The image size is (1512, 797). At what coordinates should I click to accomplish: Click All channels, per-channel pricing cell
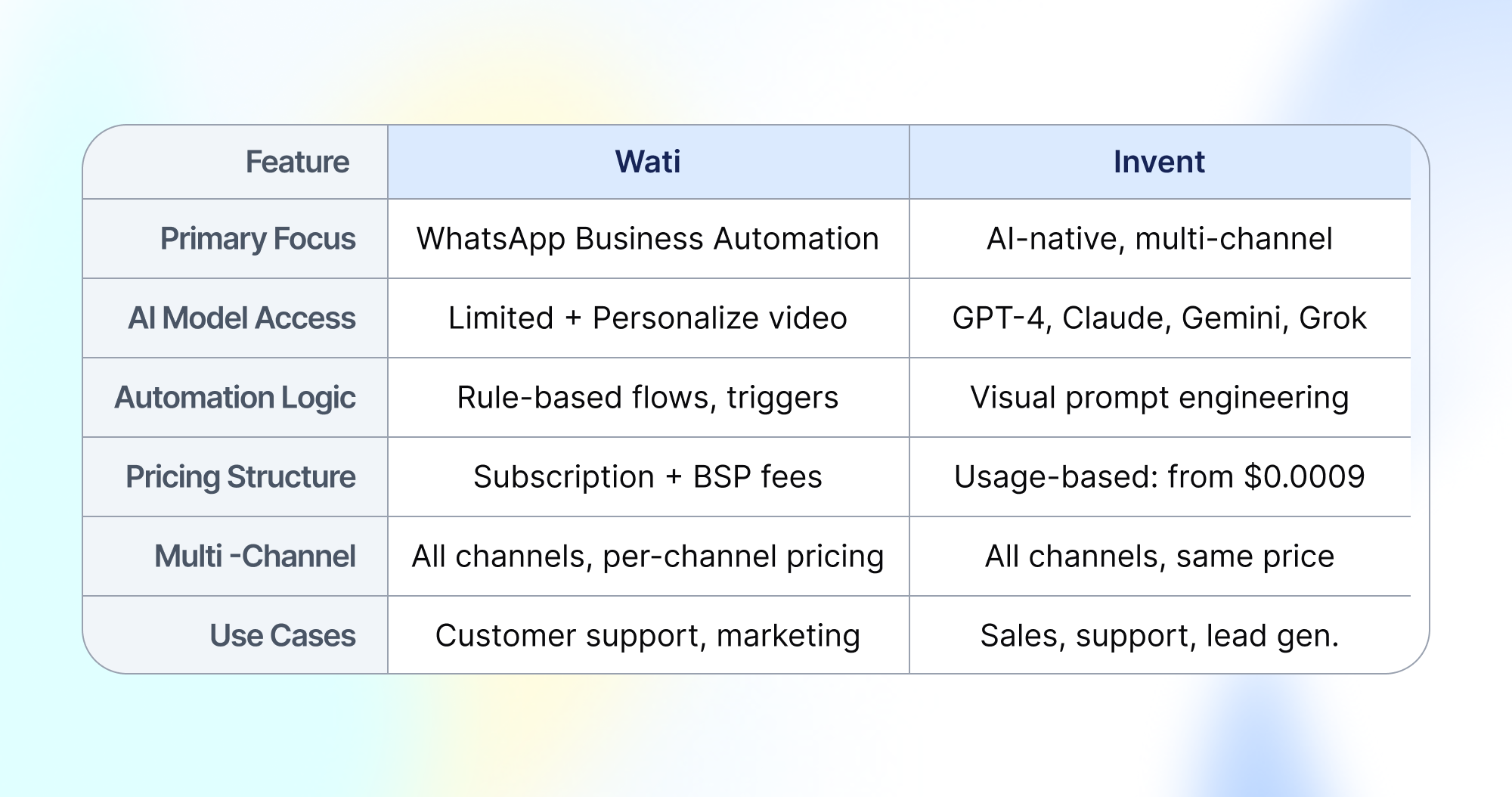648,557
